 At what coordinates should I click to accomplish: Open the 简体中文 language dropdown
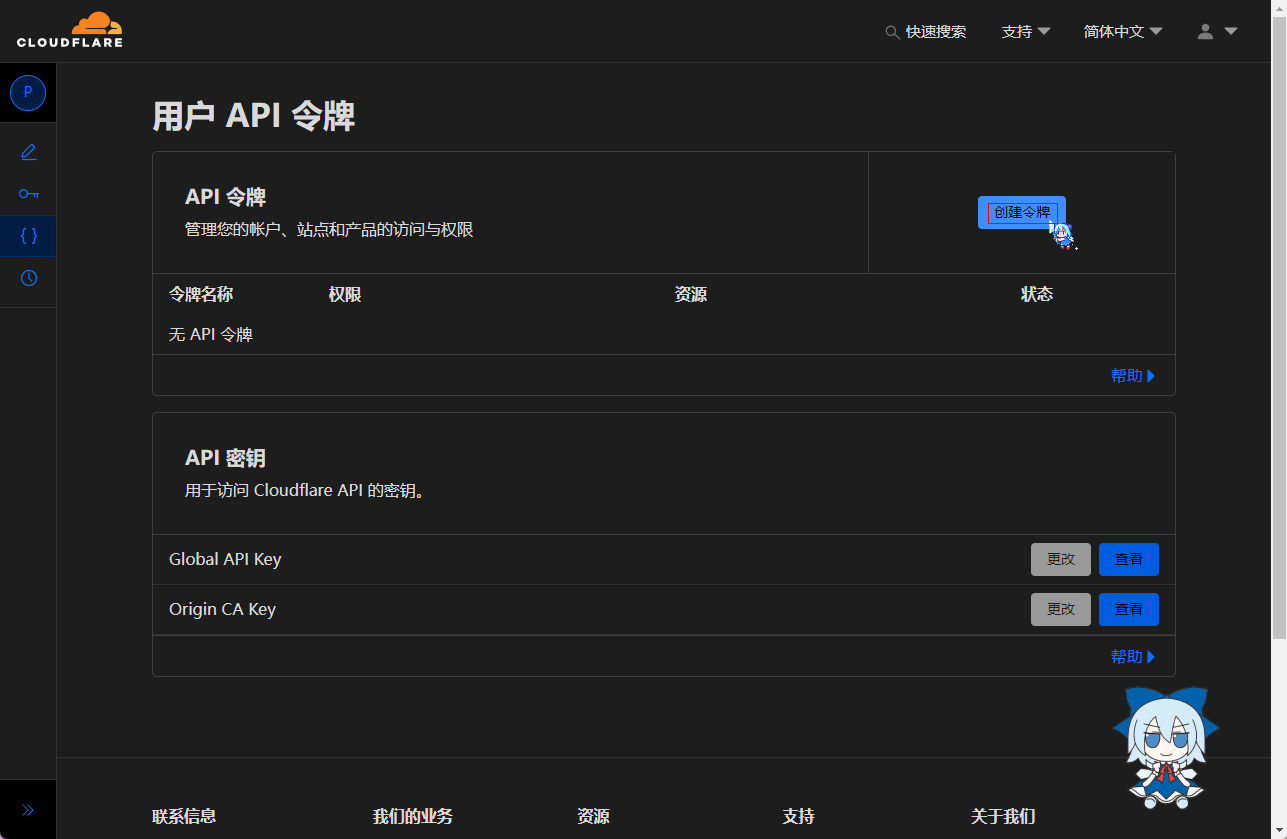coord(1122,32)
